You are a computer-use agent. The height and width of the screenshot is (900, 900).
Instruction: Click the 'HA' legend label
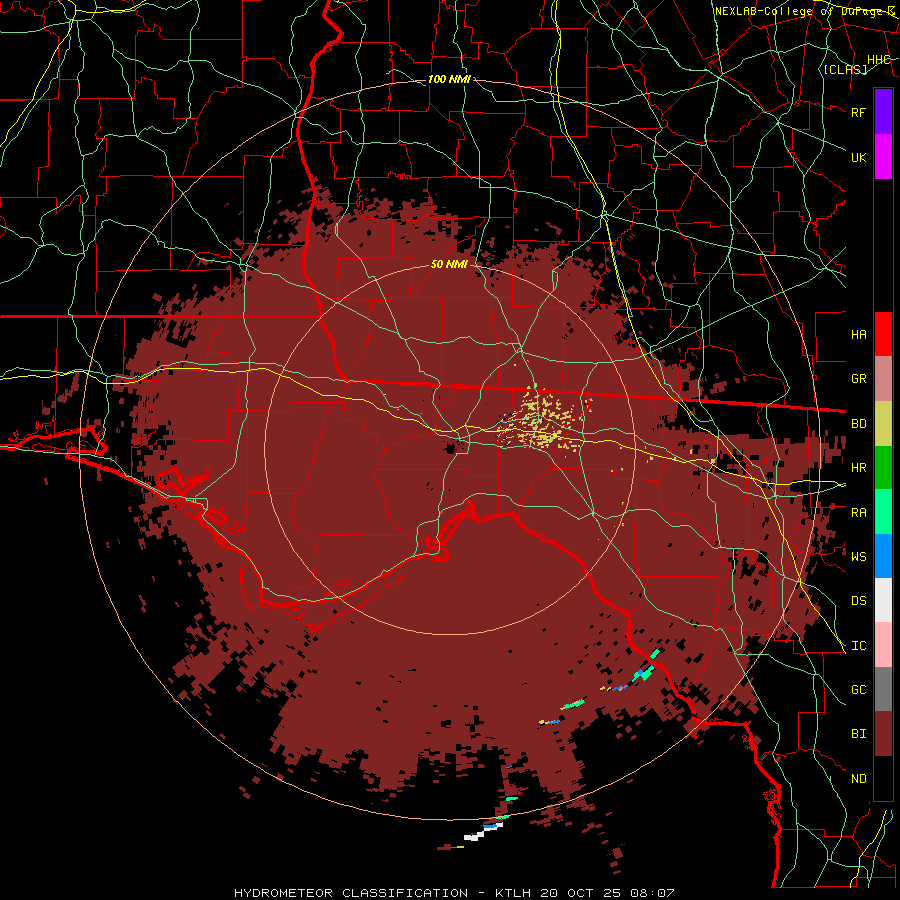pyautogui.click(x=858, y=335)
